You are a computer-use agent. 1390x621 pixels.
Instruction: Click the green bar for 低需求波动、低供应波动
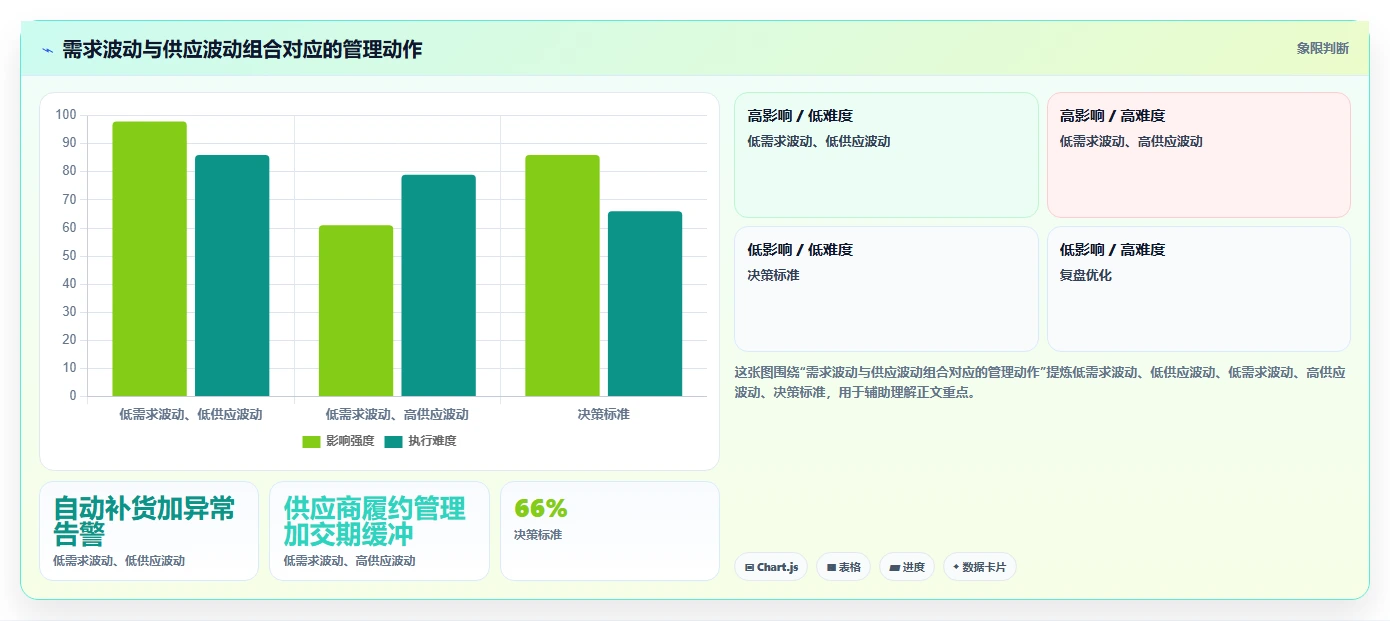149,259
